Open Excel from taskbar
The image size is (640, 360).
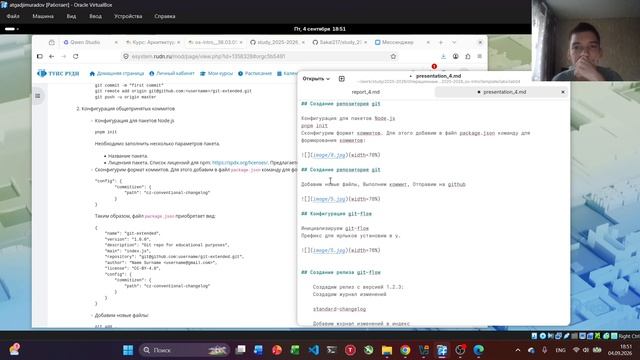click(x=295, y=350)
